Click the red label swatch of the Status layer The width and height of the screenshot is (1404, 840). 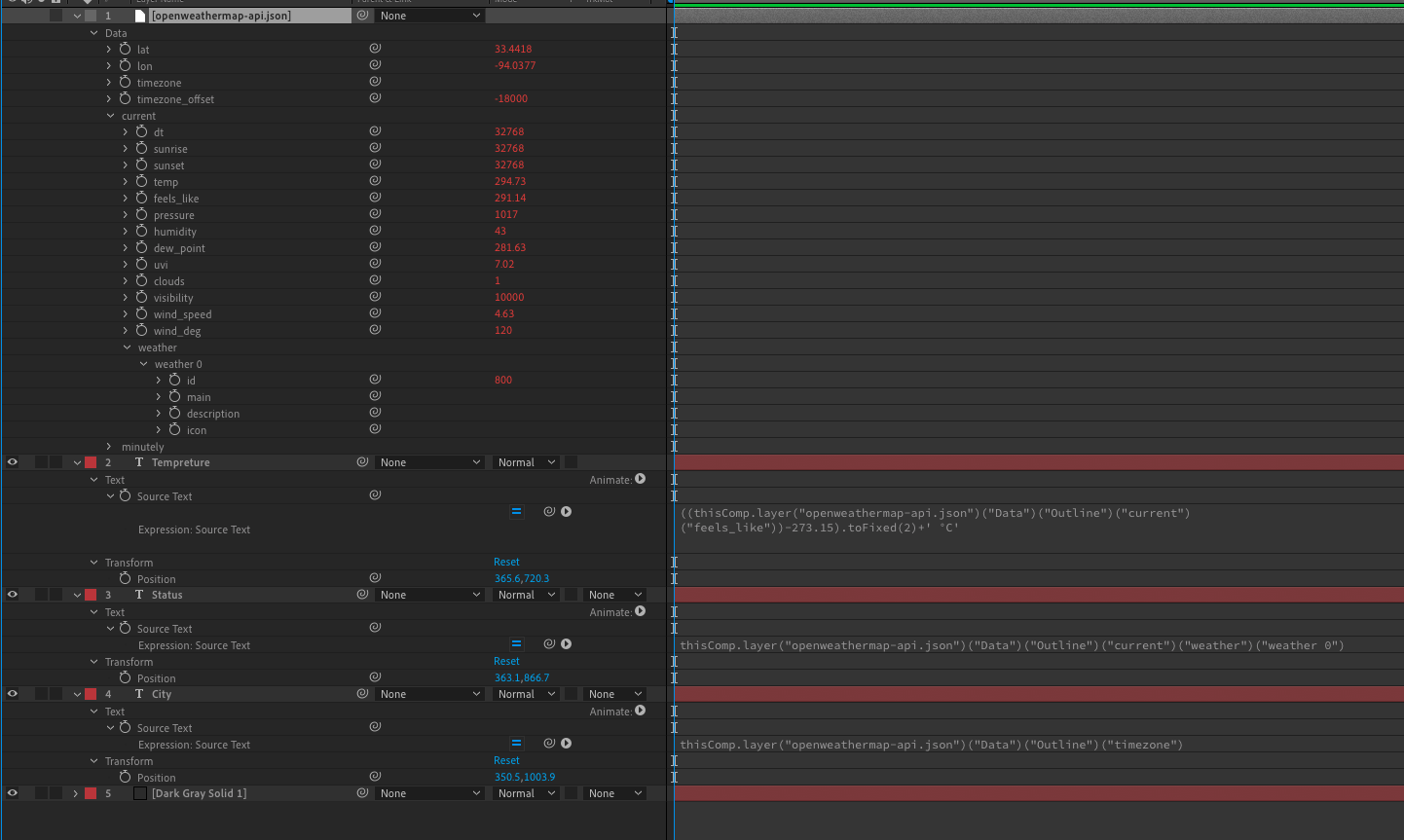(x=91, y=594)
